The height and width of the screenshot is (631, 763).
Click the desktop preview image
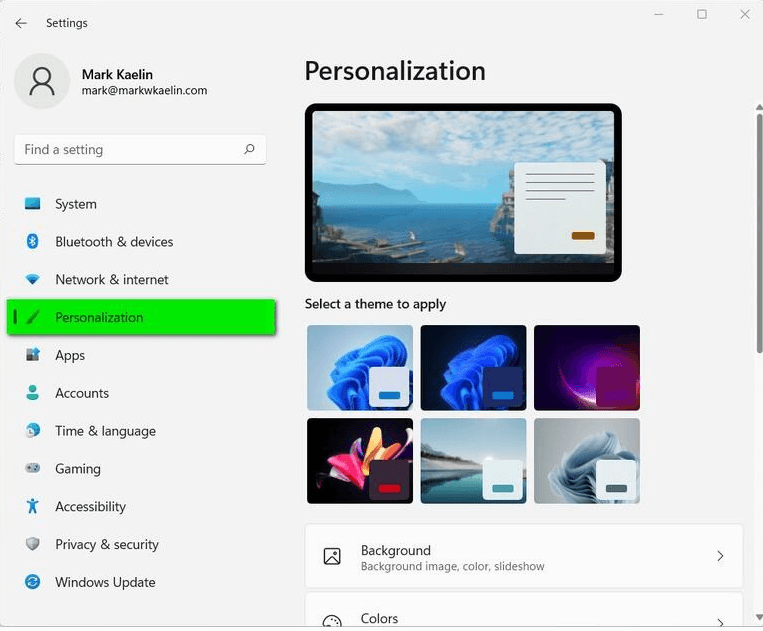coord(463,192)
